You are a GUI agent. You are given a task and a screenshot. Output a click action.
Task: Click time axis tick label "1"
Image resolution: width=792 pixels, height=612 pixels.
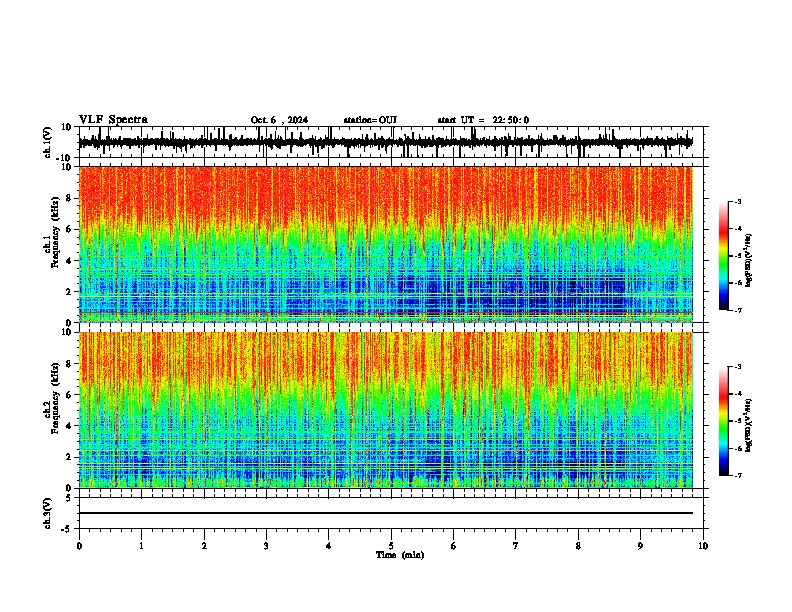click(x=141, y=546)
